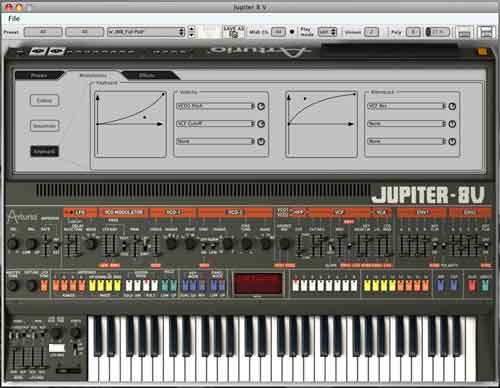Adjust the ENV-1 attack slider
The height and width of the screenshot is (388, 500).
tap(402, 245)
